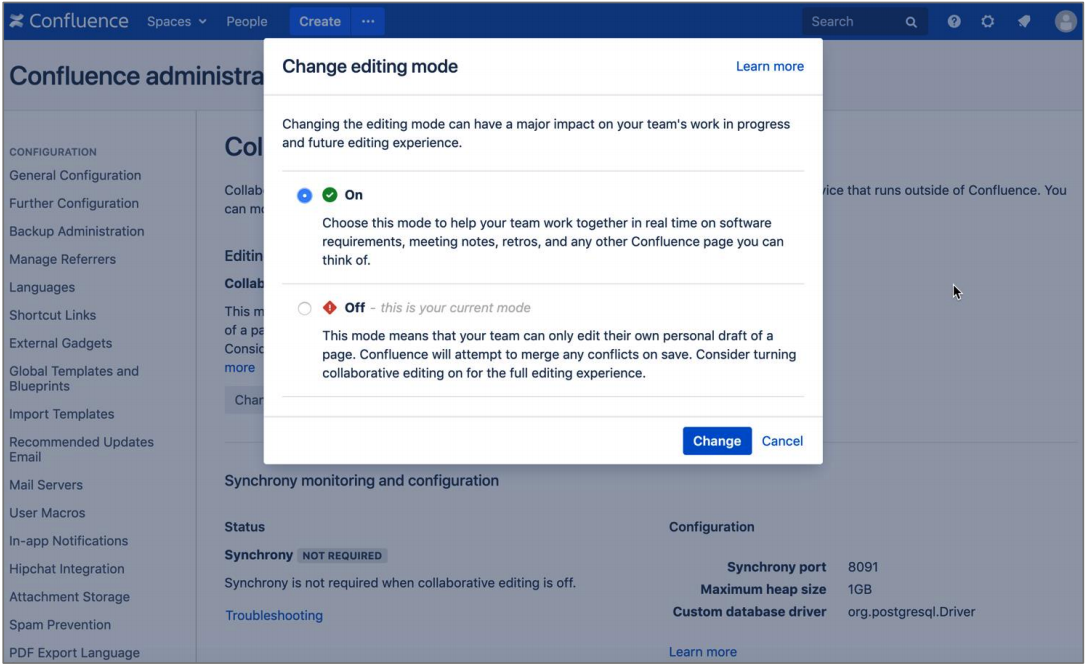
Task: Open the People menu item
Action: [247, 21]
